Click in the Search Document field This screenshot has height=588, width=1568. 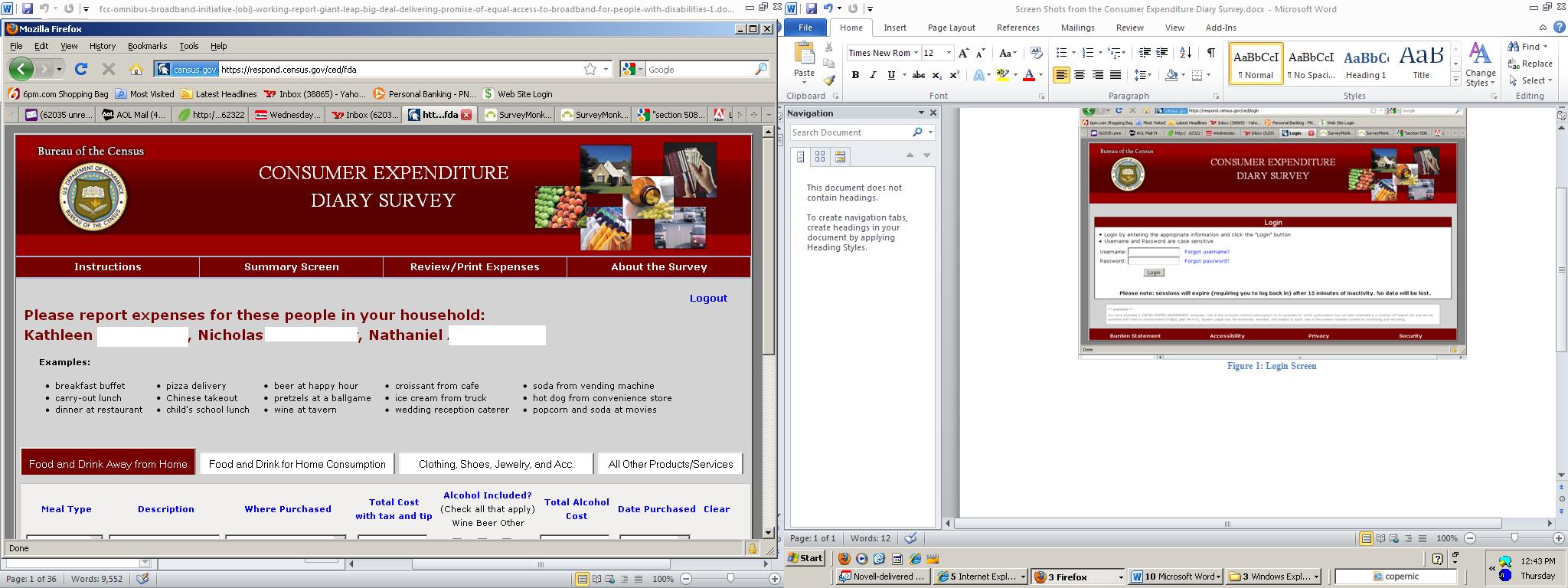tap(850, 132)
